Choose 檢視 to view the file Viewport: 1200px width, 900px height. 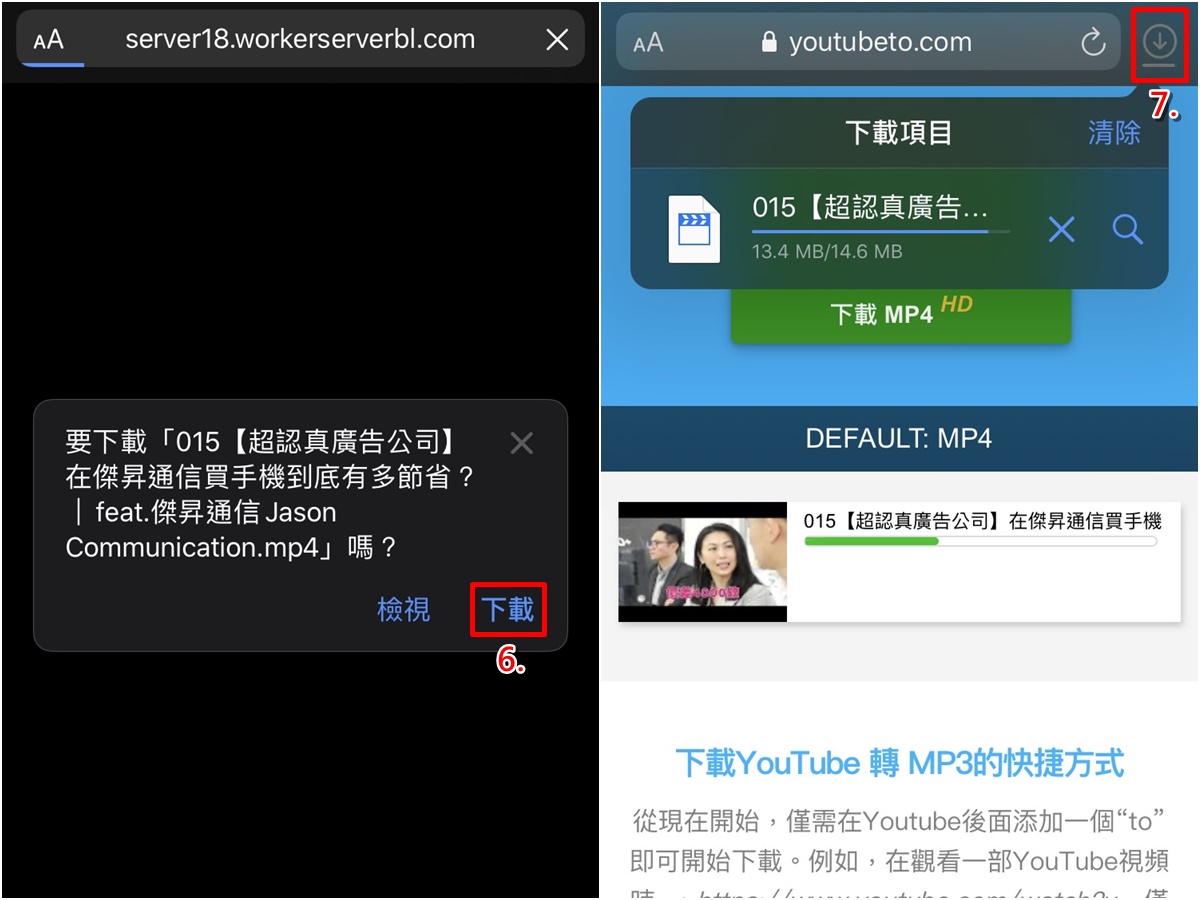tap(404, 610)
